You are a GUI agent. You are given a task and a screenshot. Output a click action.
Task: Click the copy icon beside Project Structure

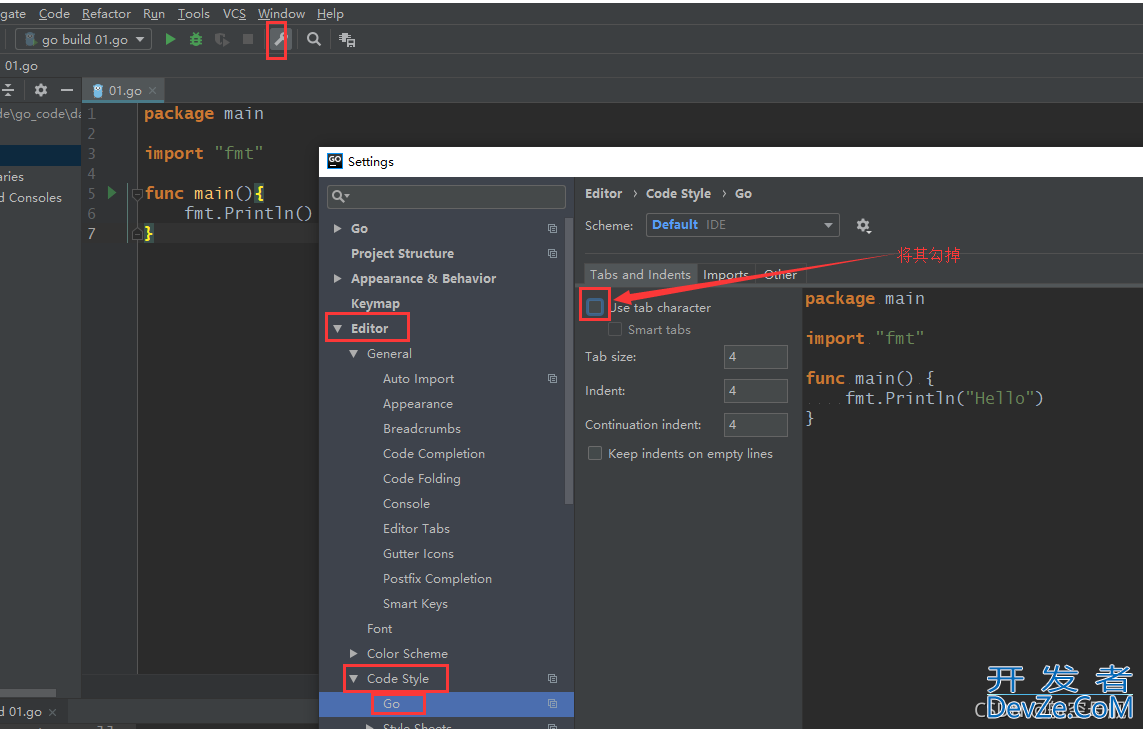tap(553, 254)
